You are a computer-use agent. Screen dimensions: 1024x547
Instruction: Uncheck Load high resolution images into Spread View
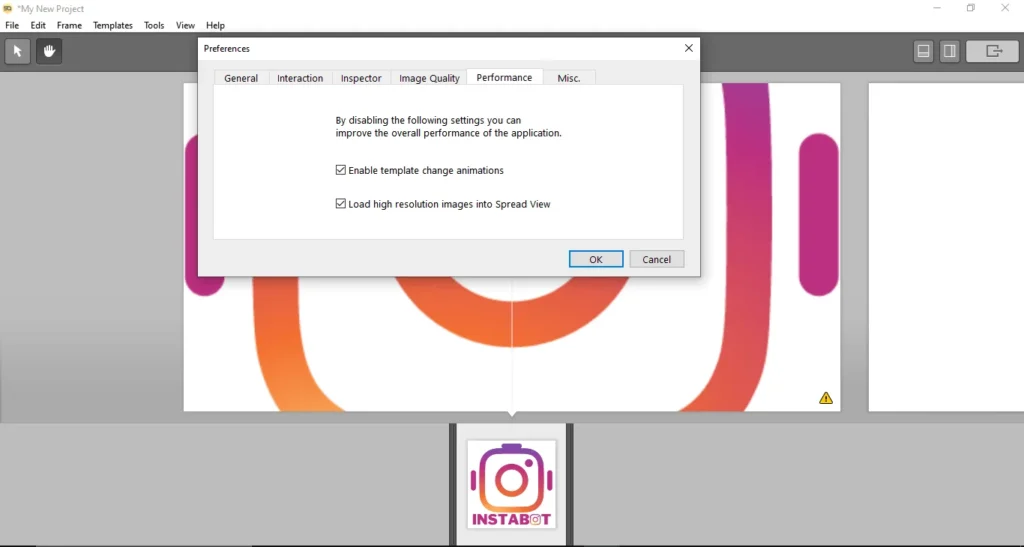click(340, 204)
